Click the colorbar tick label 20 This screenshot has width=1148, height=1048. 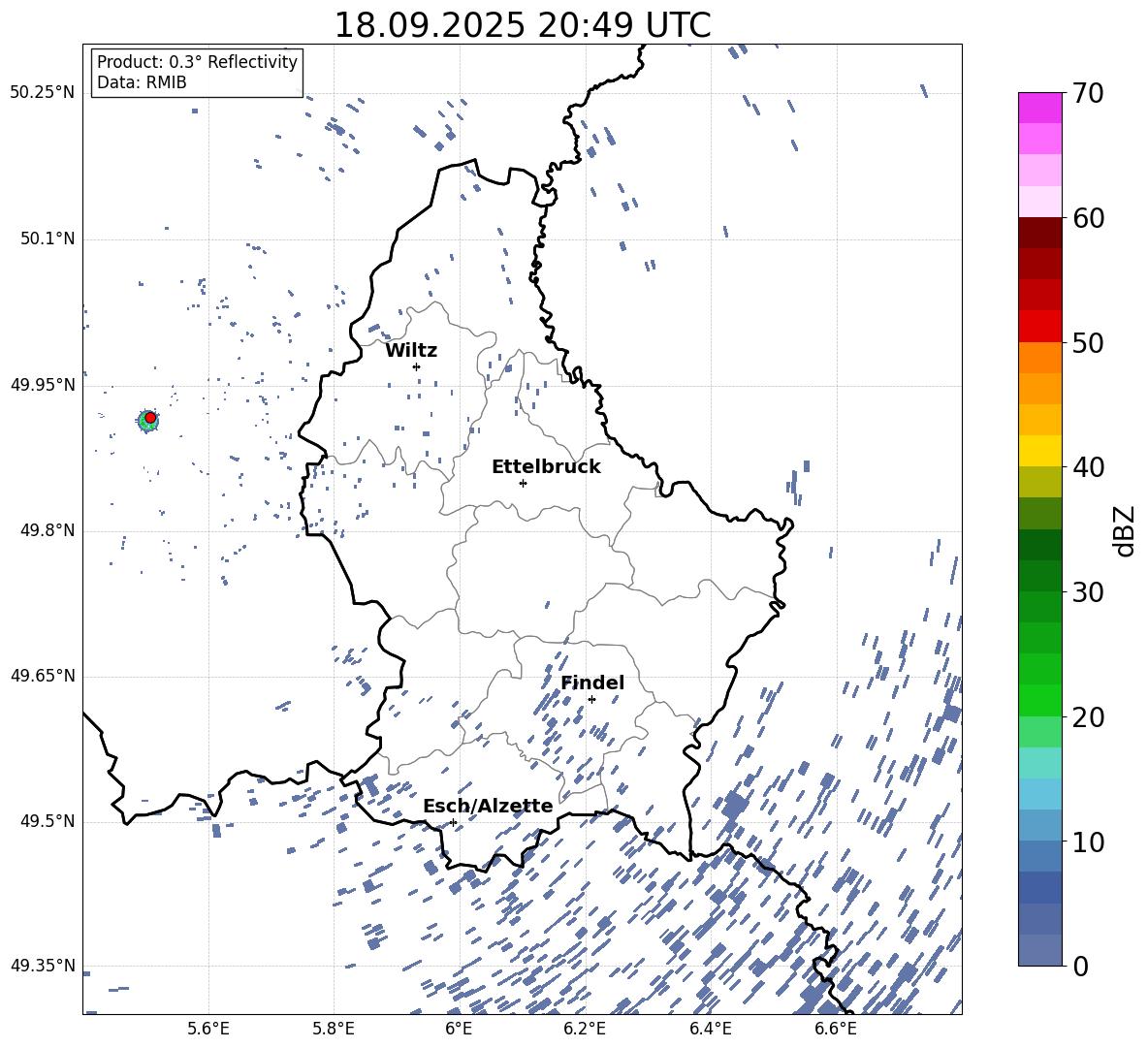coord(1088,717)
